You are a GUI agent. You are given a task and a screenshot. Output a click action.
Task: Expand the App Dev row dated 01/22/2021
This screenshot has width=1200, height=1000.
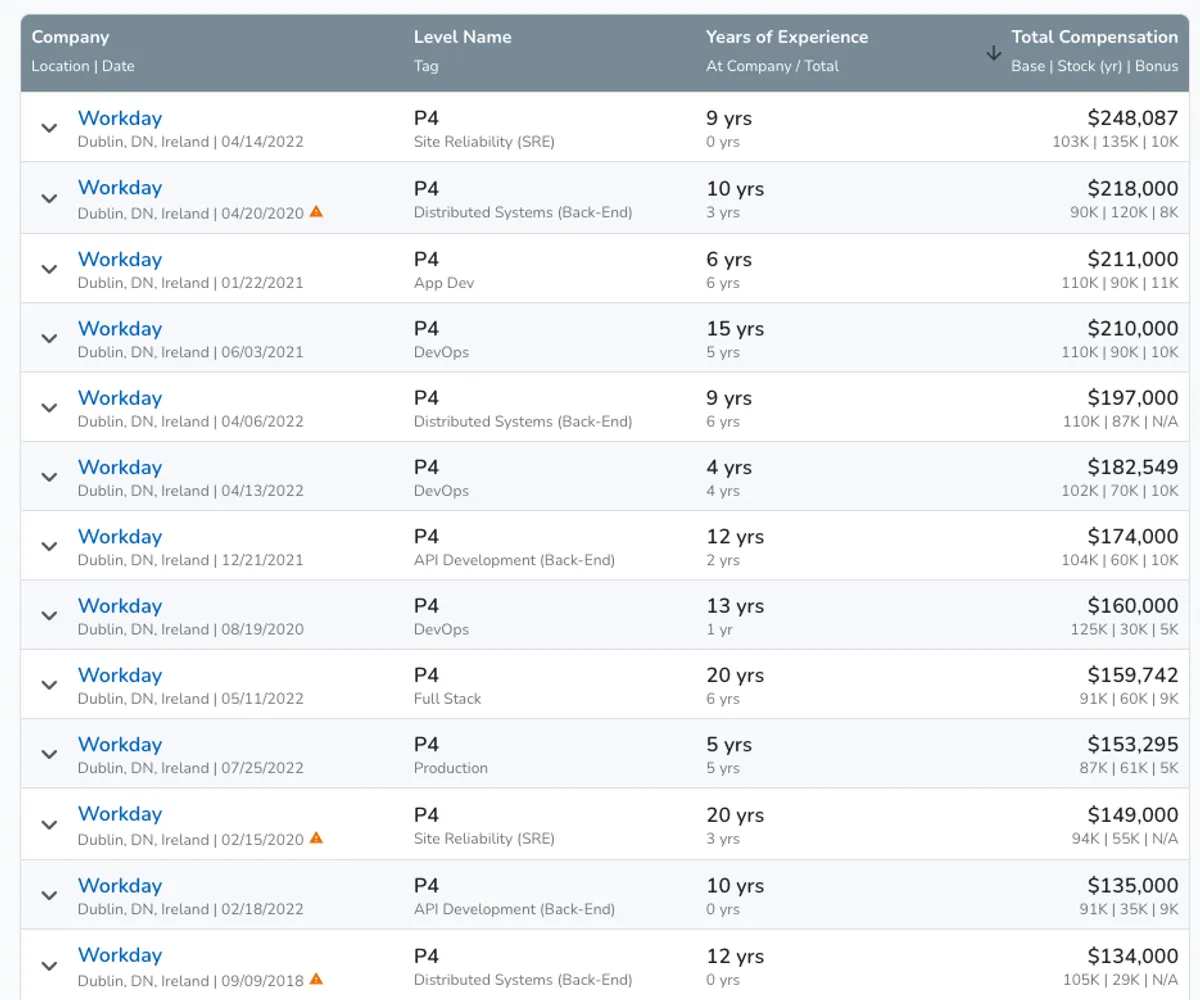pyautogui.click(x=49, y=269)
